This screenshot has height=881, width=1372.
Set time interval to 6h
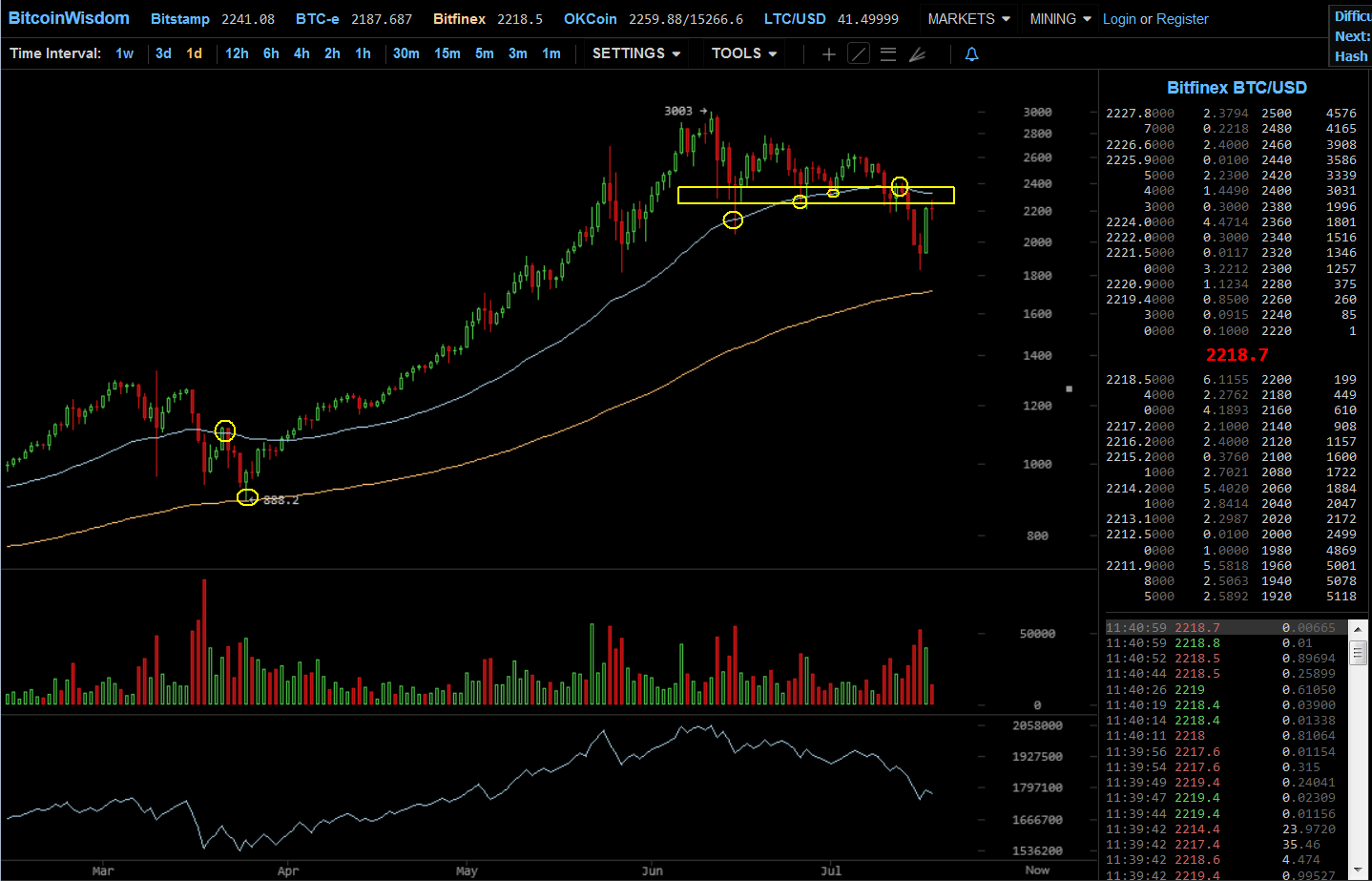click(271, 53)
